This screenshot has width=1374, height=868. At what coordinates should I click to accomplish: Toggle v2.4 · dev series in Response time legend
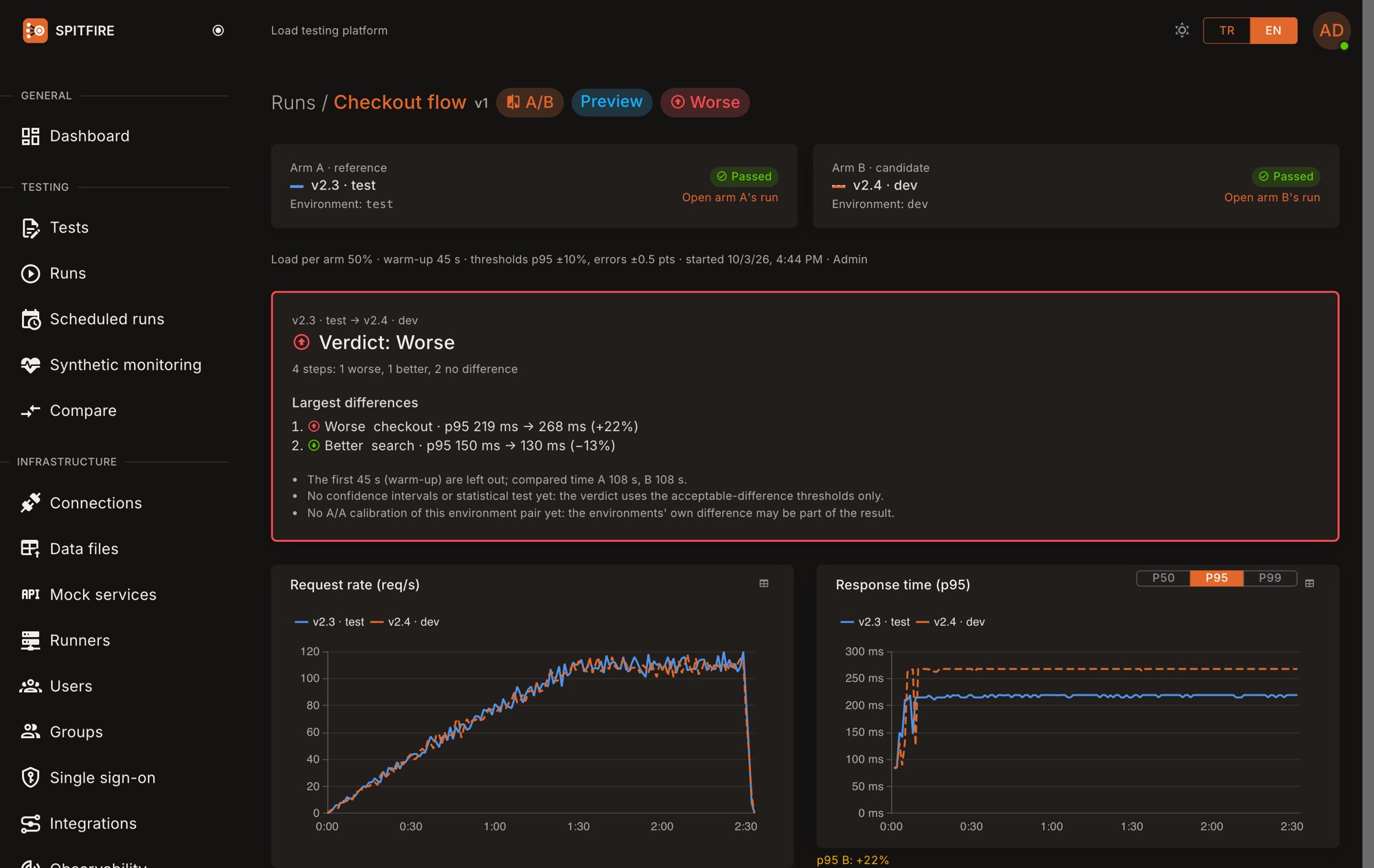[951, 622]
